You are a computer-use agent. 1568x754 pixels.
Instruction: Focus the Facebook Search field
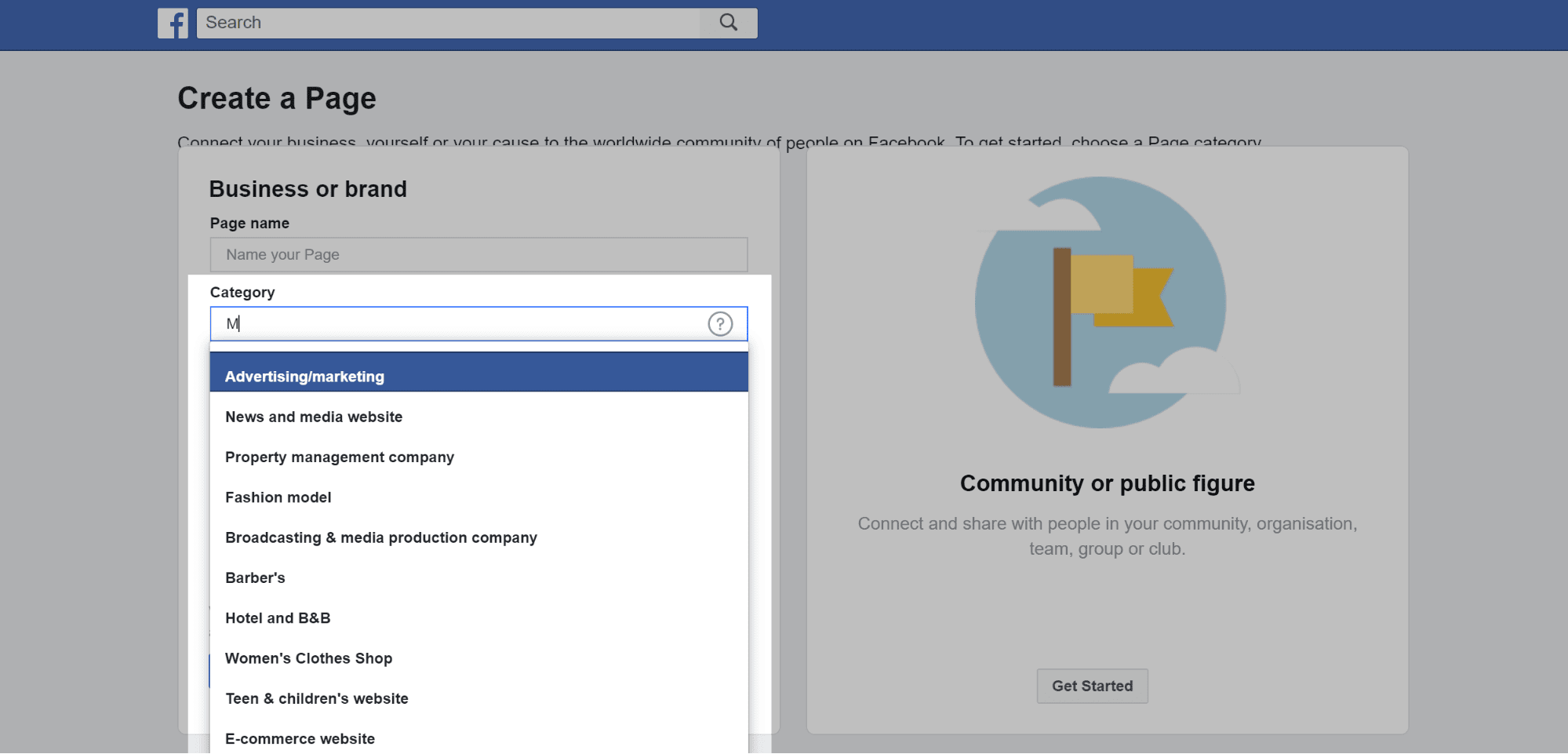pos(449,23)
